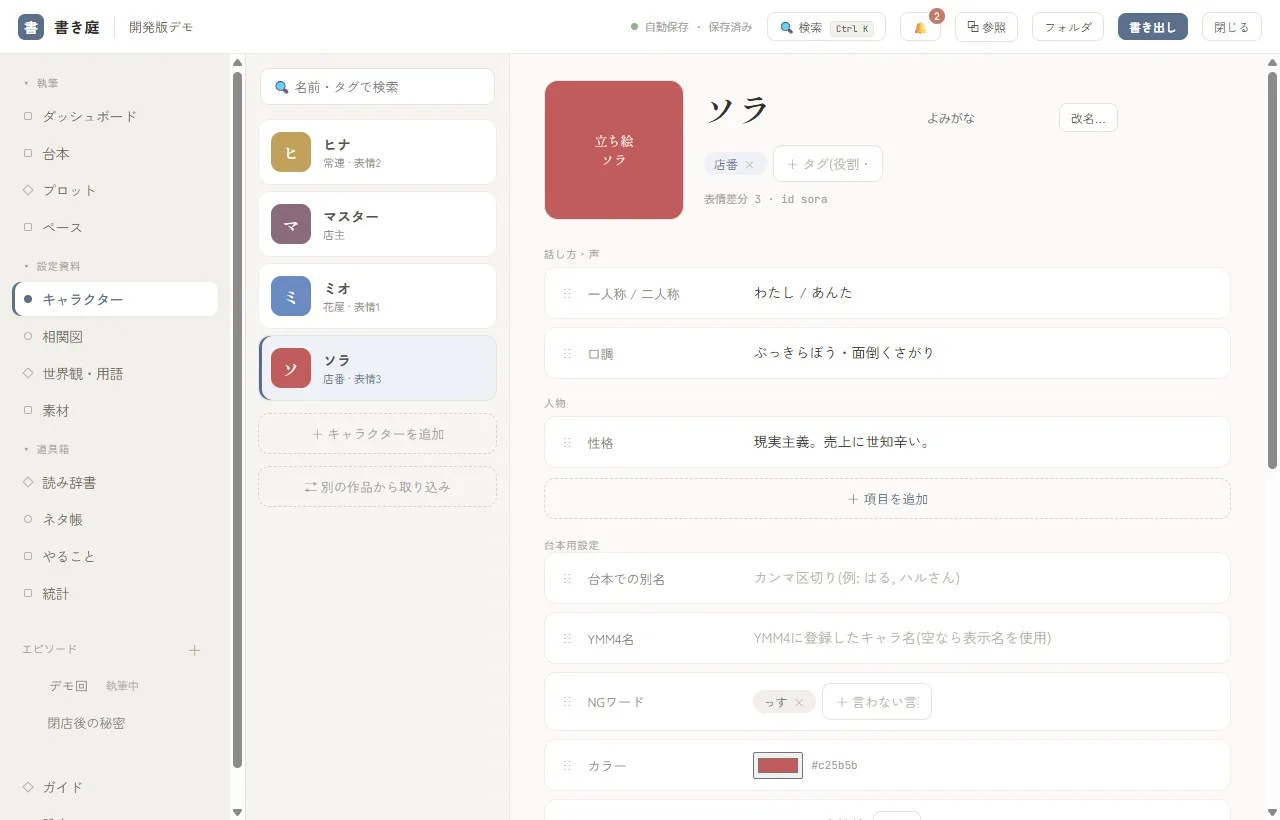Open ネタ帳 in the sidebar
1280x820 pixels.
115,519
